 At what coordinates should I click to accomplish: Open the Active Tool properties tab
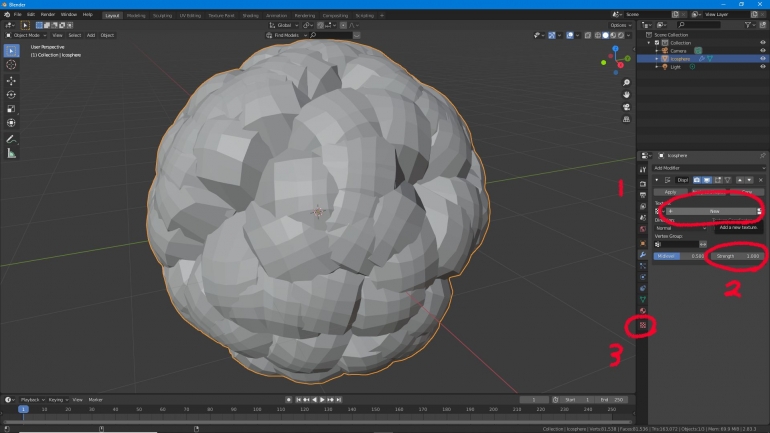point(643,169)
